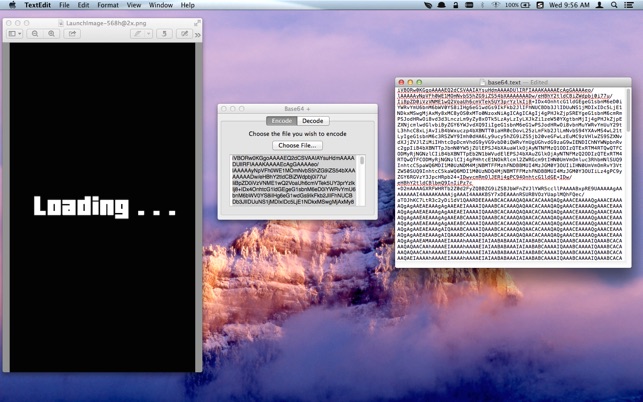The image size is (643, 402).
Task: Switch to Decode mode in Base64
Action: coord(313,121)
